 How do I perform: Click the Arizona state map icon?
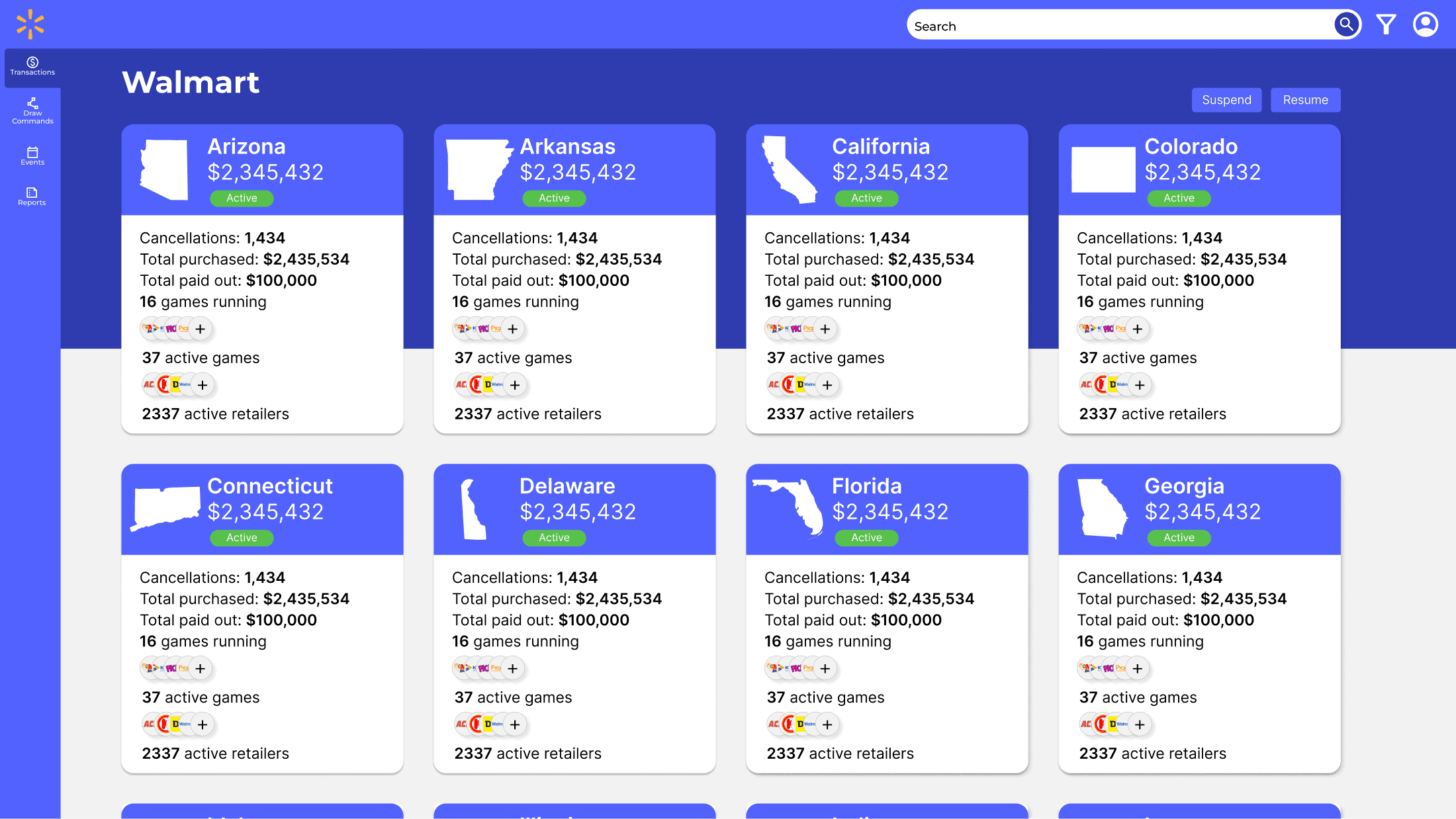tap(164, 169)
